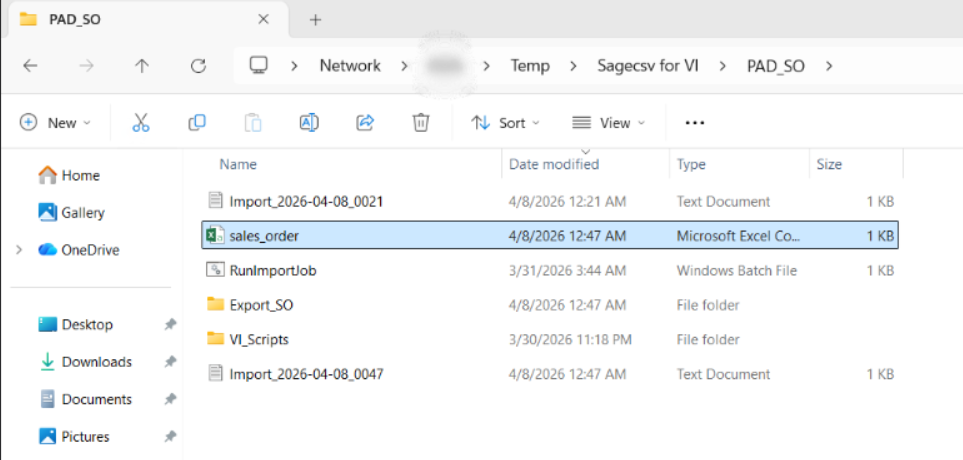Select the PAD_SO breadcrumb

[x=776, y=66]
